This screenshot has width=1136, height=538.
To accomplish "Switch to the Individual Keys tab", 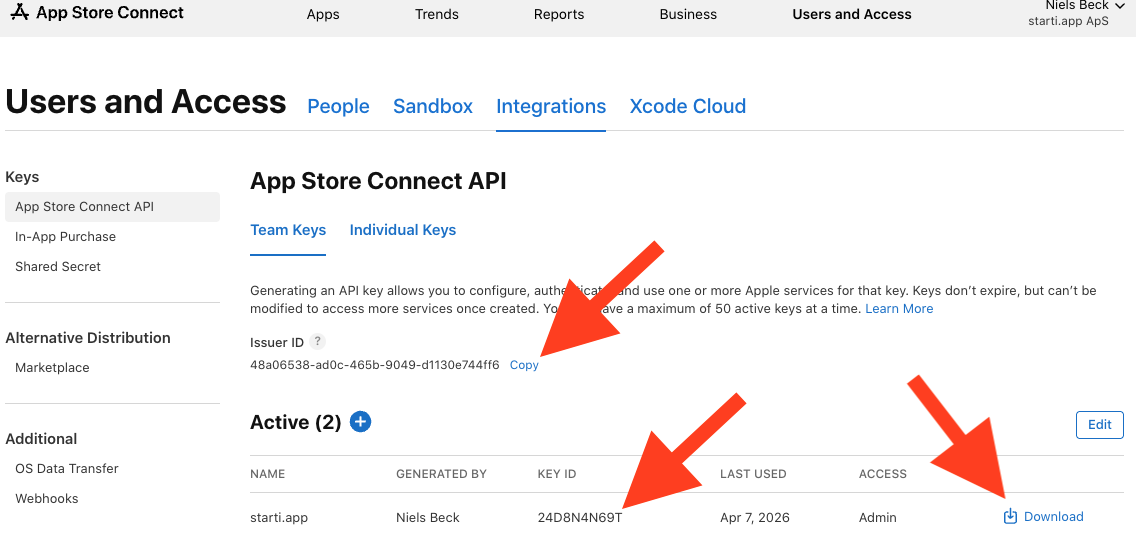I will 403,230.
